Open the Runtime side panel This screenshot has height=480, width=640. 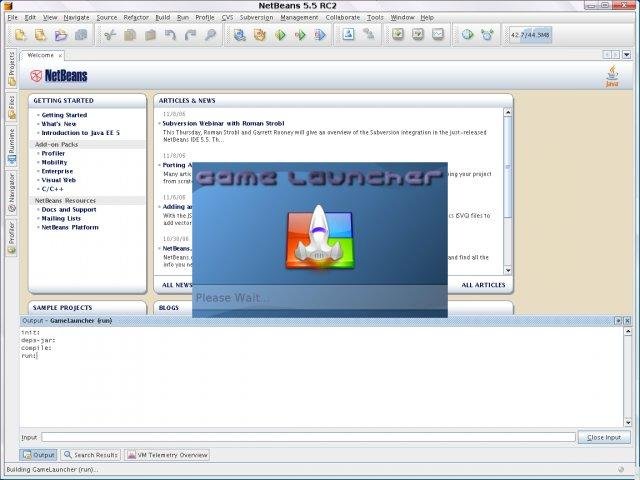point(11,146)
